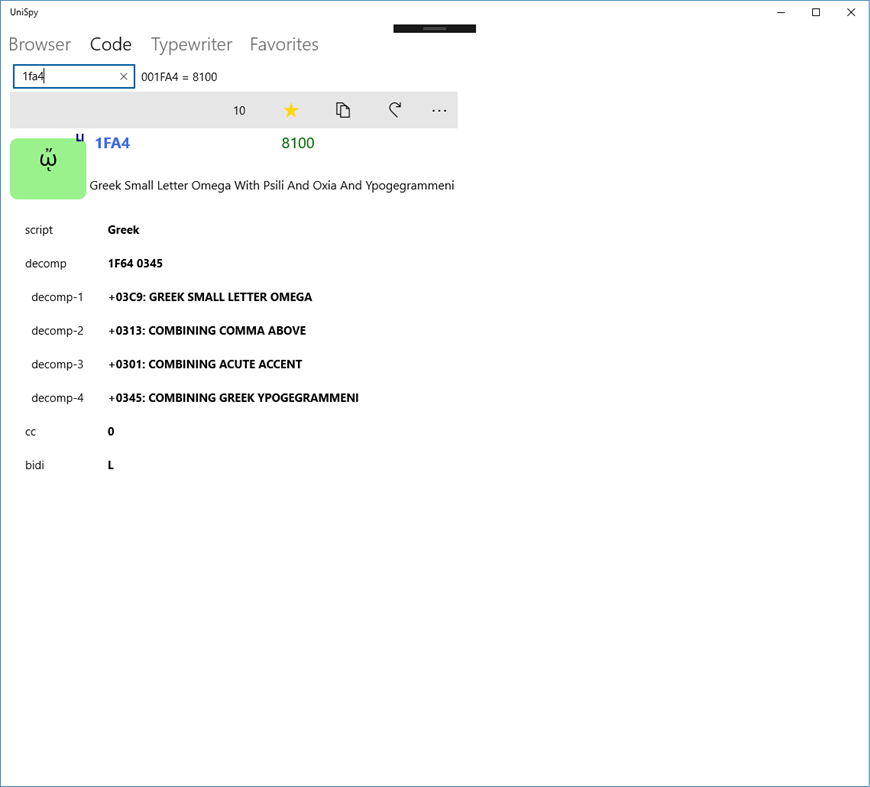This screenshot has width=870, height=787.
Task: Click decomp-1 entry for GREEK SMALL LETTER OMEGA
Action: 210,296
